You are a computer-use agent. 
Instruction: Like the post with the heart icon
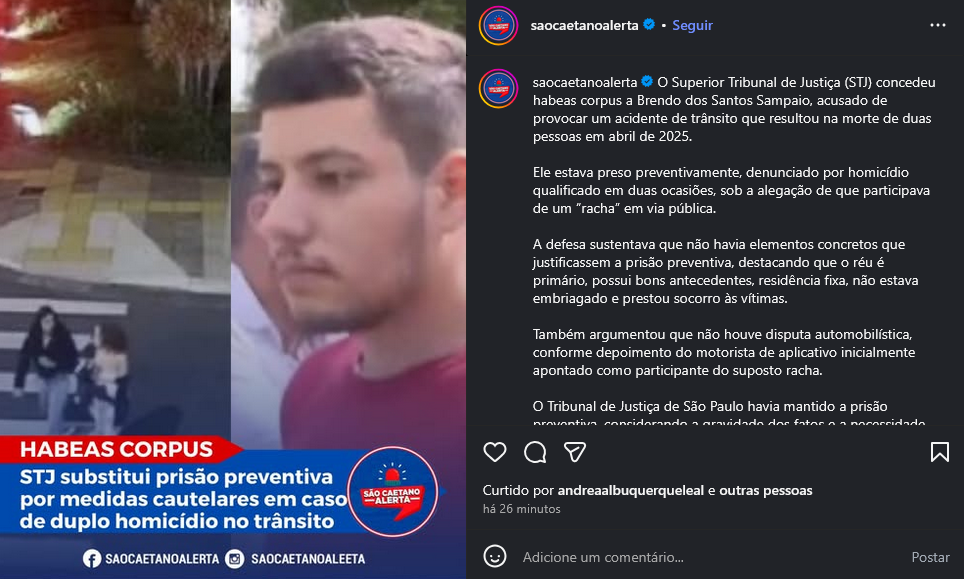click(x=494, y=452)
